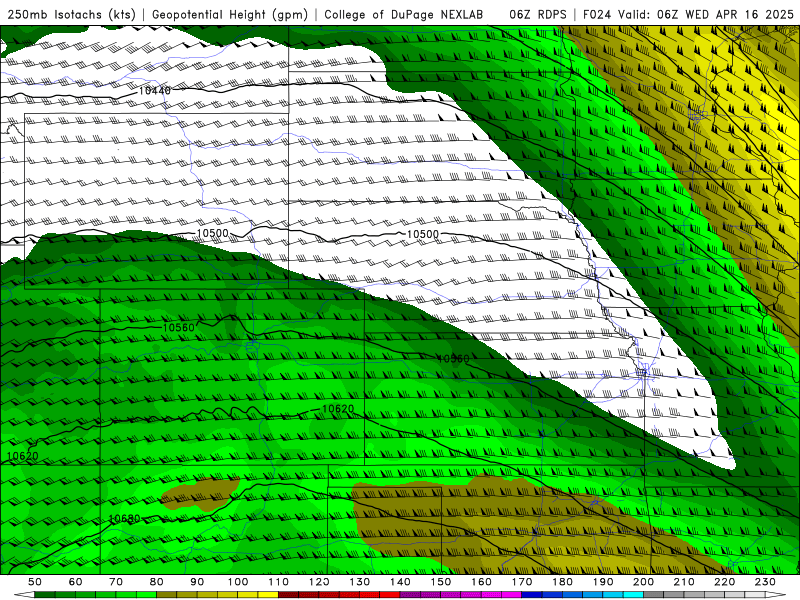Click the 50 value on the color scale
The image size is (800, 600).
(x=35, y=582)
